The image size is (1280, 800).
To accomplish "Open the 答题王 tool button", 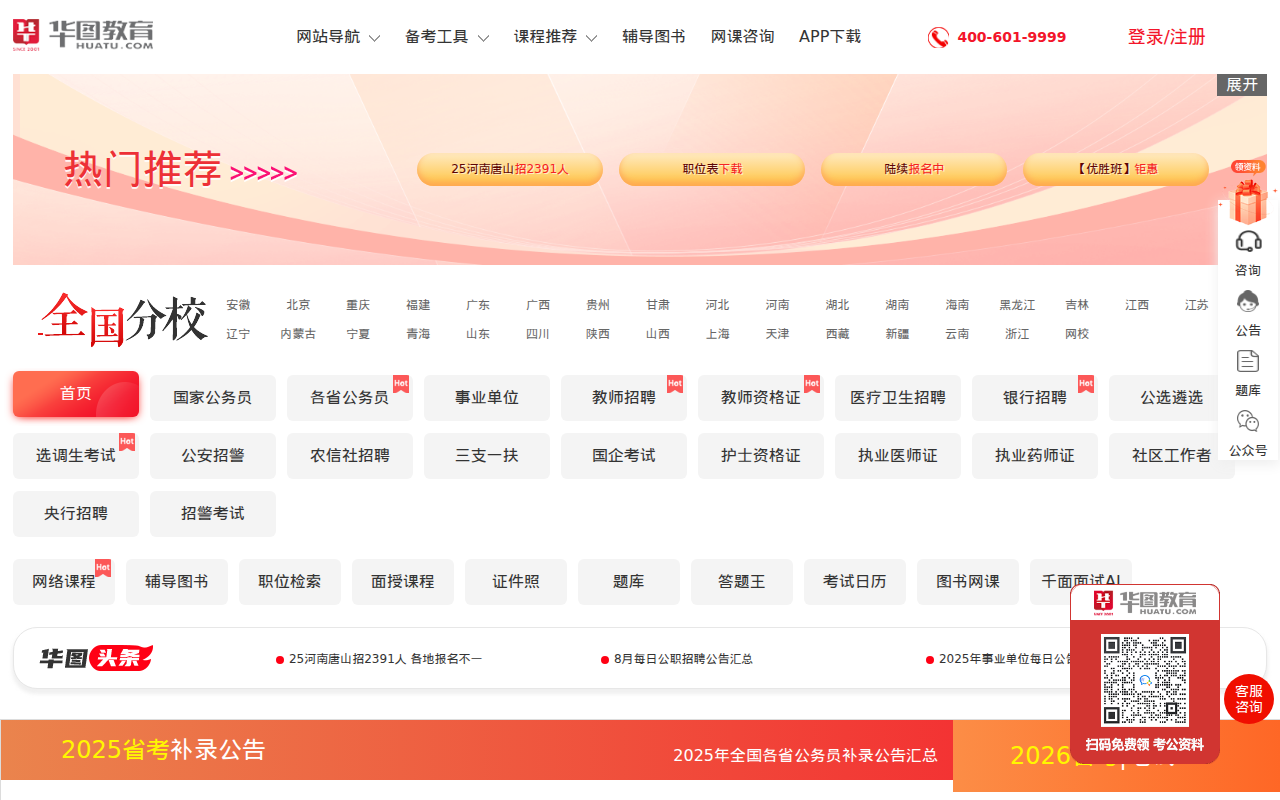I will 742,582.
